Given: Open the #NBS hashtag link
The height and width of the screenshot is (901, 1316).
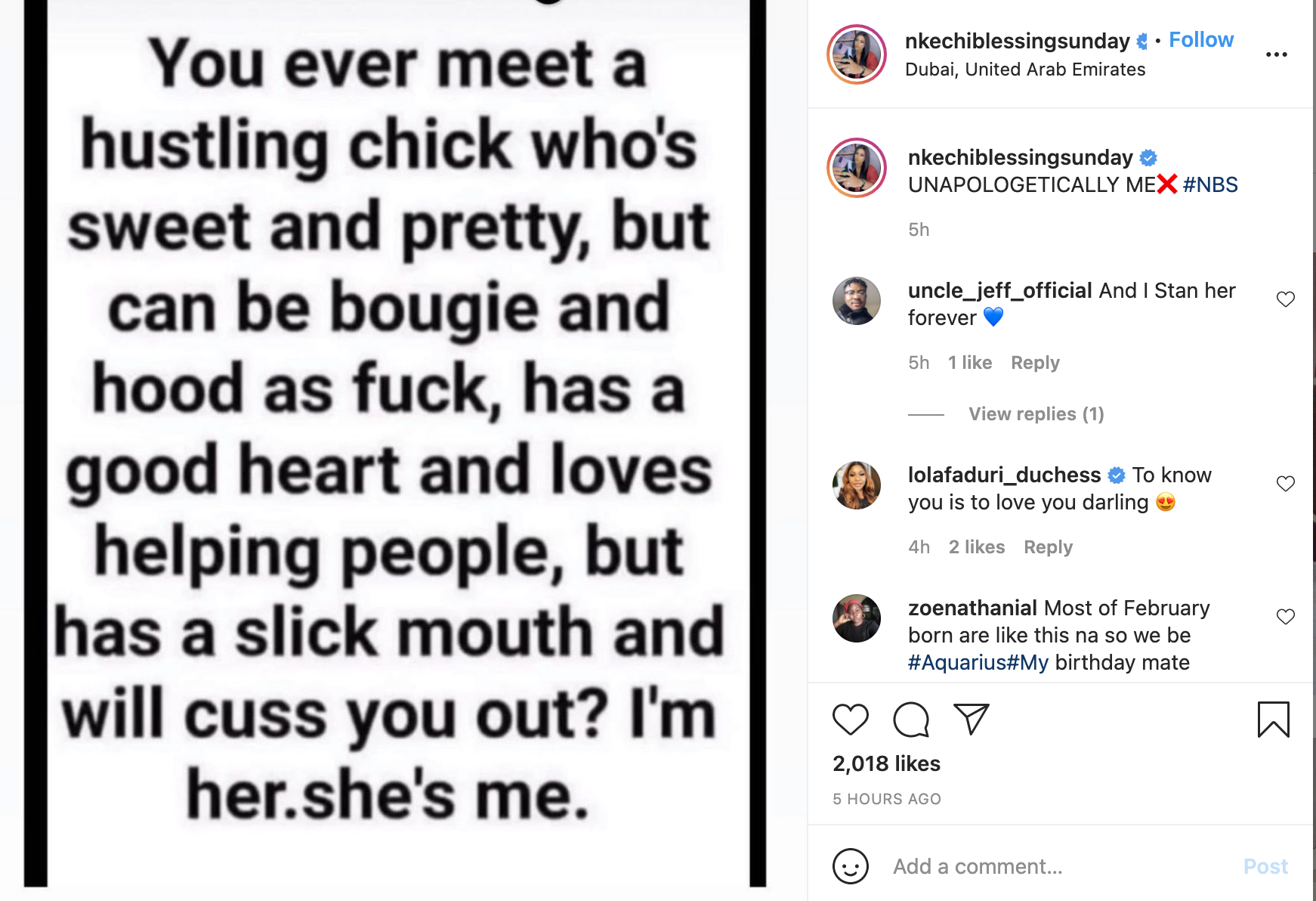Looking at the screenshot, I should [1210, 185].
